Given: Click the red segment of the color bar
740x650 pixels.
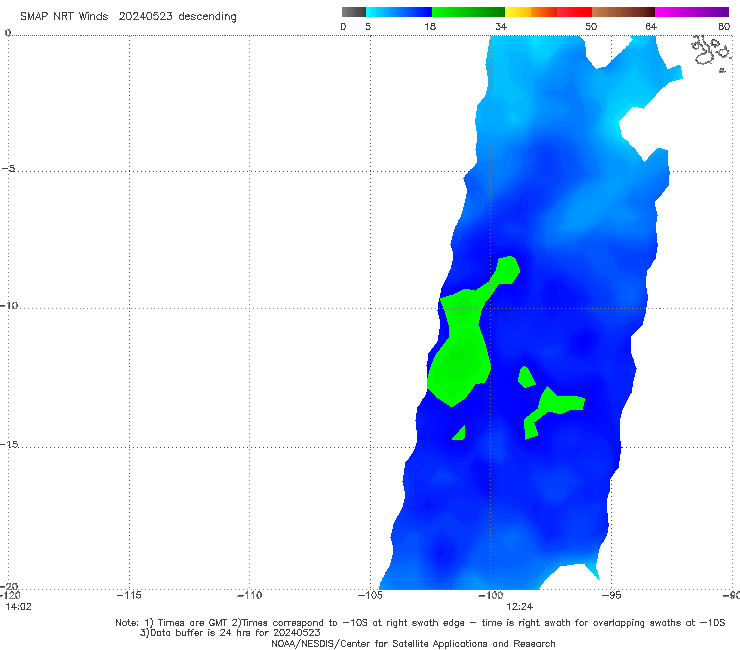Looking at the screenshot, I should coord(574,12).
